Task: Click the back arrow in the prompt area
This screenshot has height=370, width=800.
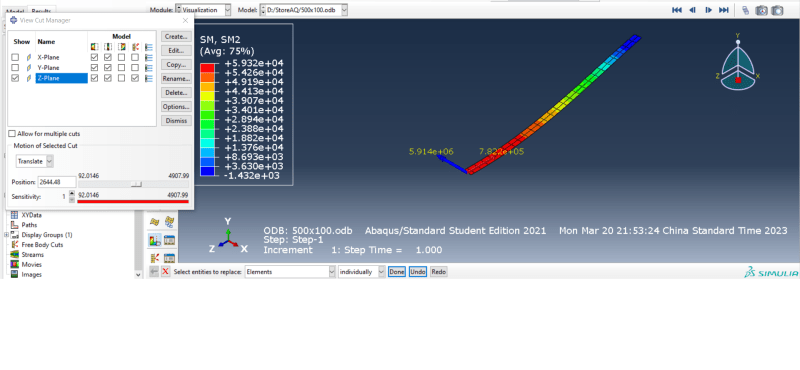Action: [154, 272]
